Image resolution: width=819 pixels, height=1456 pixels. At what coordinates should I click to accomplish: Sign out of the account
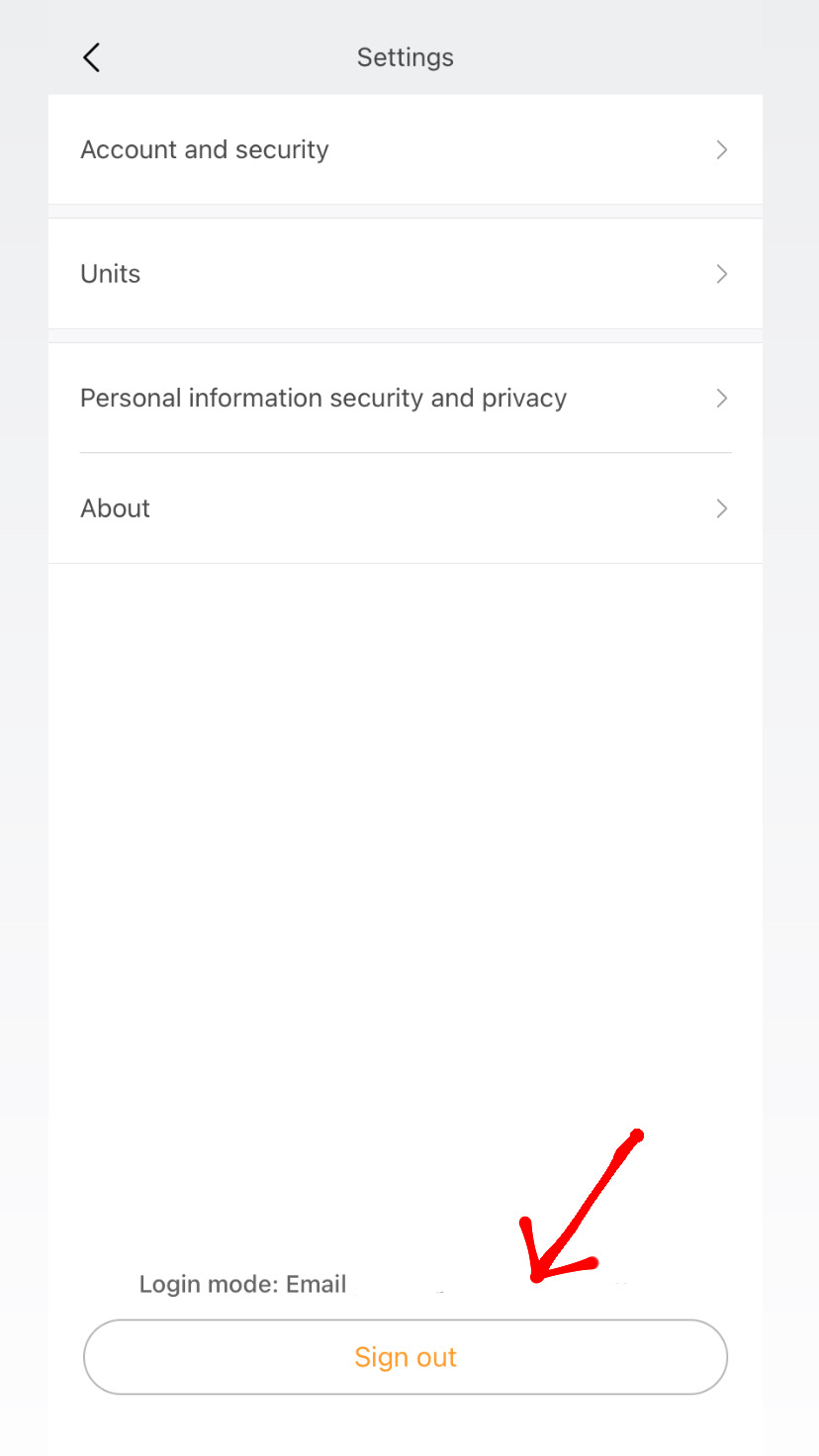(406, 1357)
